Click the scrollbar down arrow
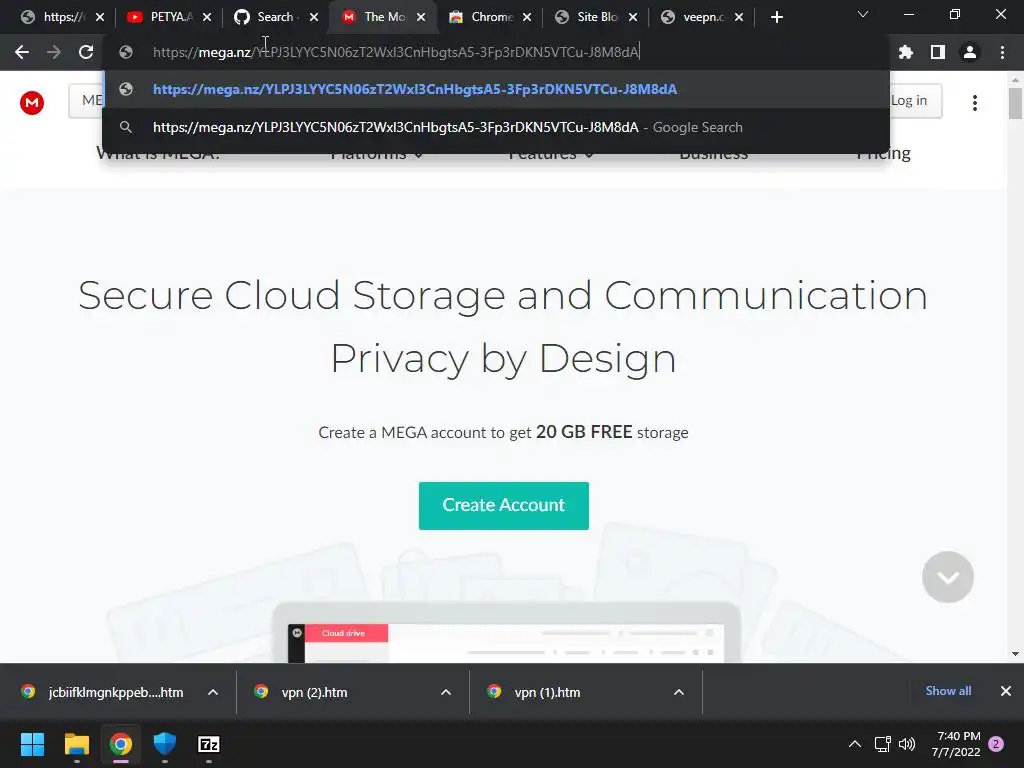 point(1015,654)
